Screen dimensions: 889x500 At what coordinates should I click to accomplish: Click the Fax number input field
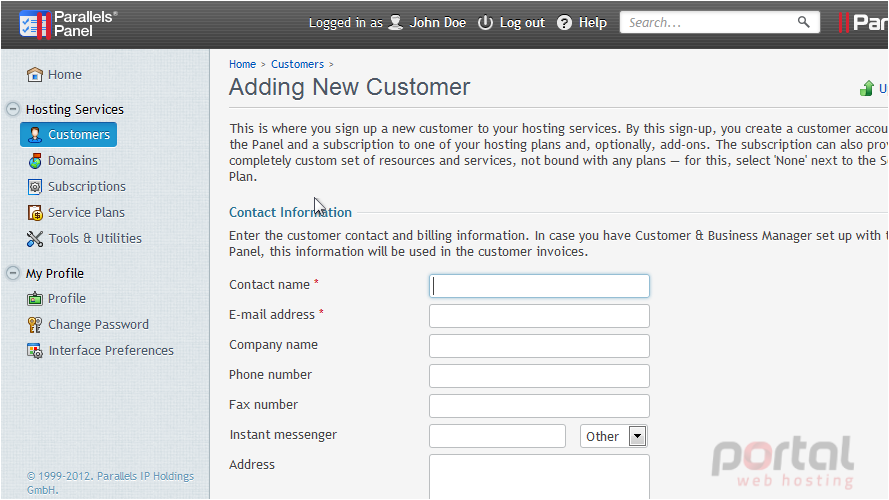(539, 406)
